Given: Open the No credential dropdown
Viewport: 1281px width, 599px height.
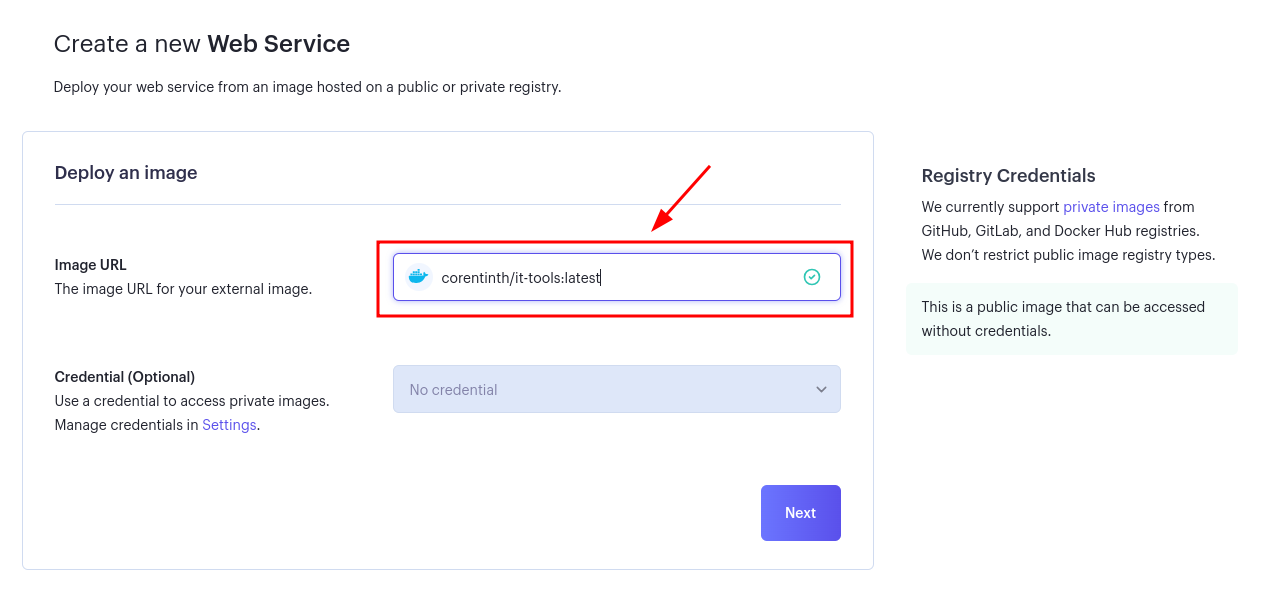Looking at the screenshot, I should tap(617, 389).
